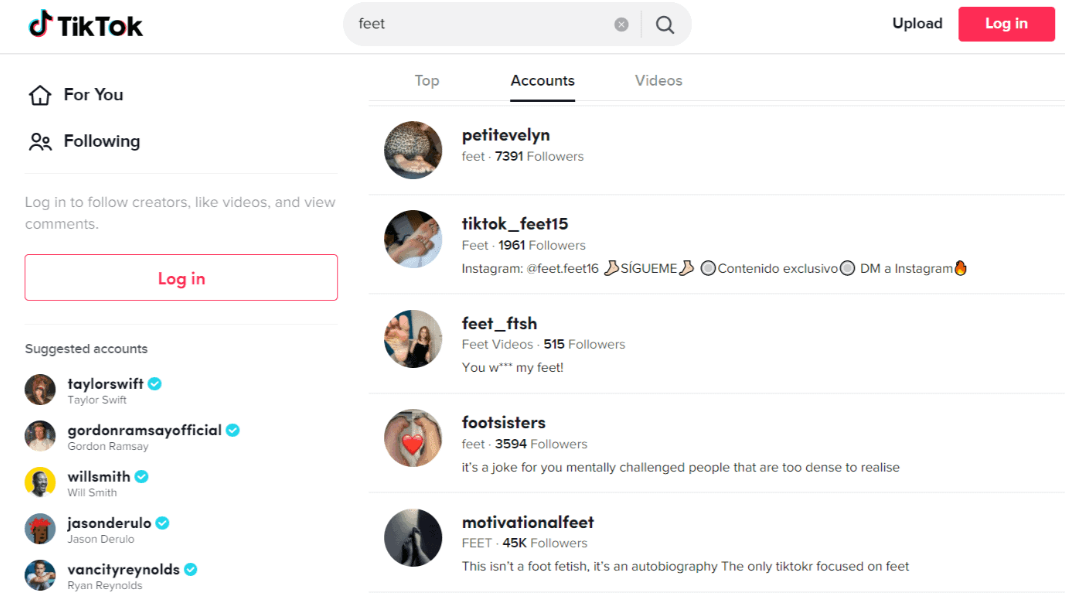Select the Accounts tab
Image resolution: width=1065 pixels, height=604 pixels.
tap(542, 81)
